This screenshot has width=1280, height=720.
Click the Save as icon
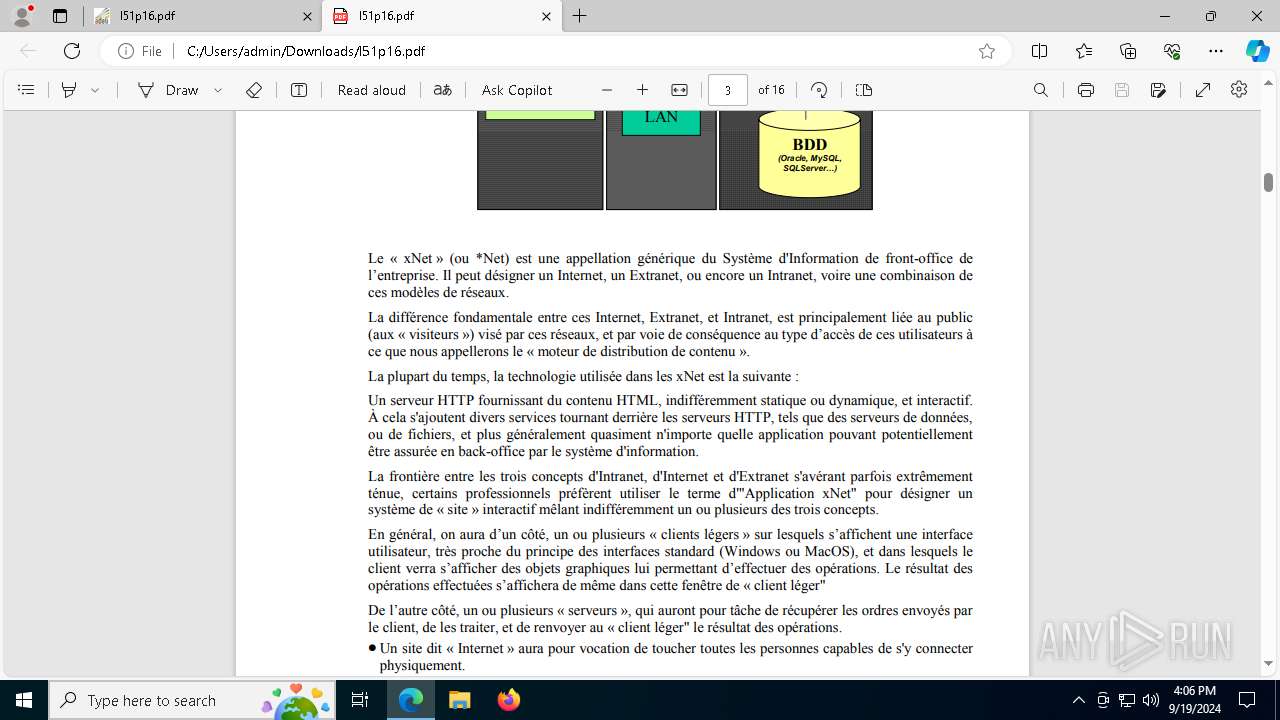coord(1158,90)
